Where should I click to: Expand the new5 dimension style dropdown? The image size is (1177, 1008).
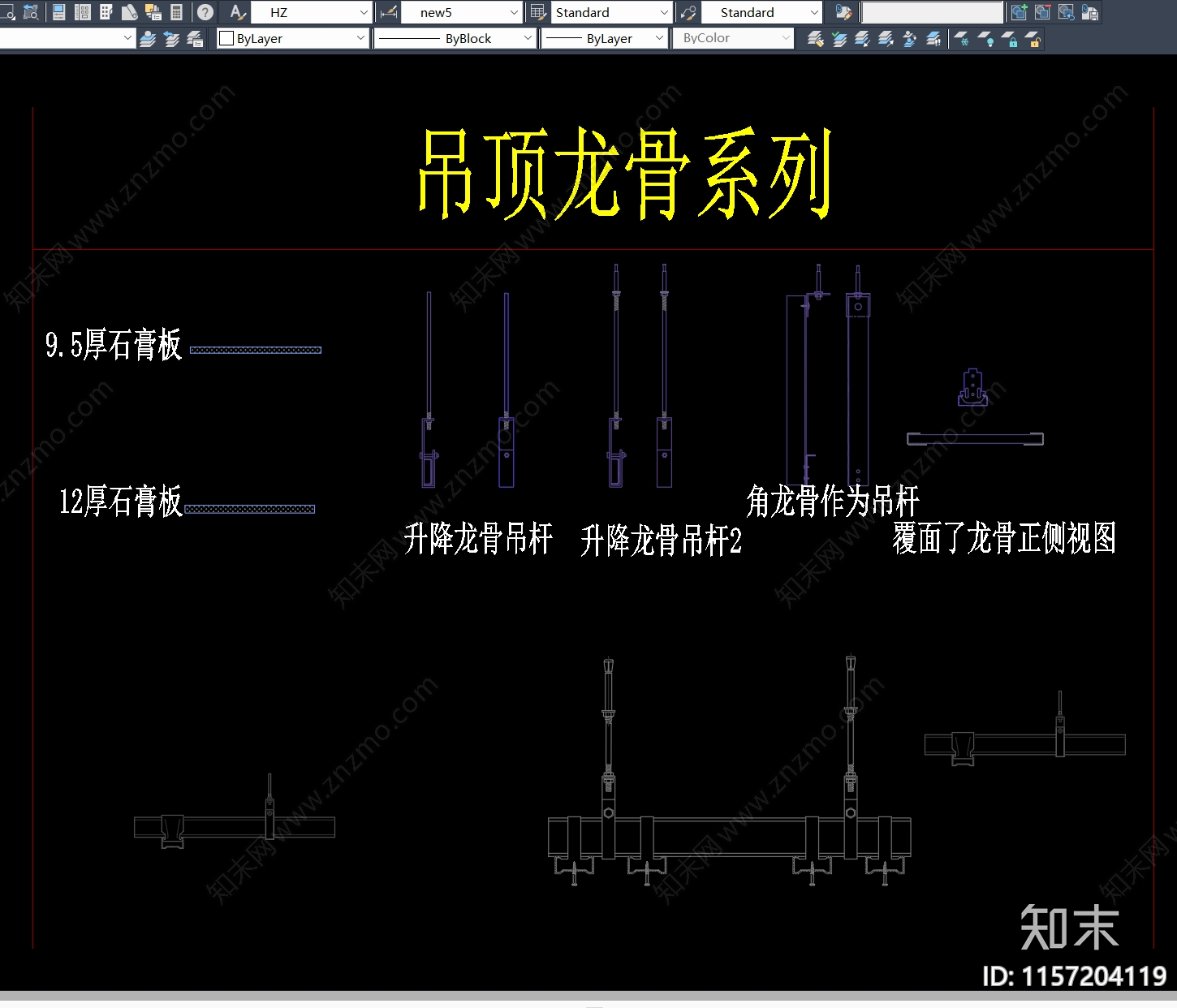coord(514,12)
